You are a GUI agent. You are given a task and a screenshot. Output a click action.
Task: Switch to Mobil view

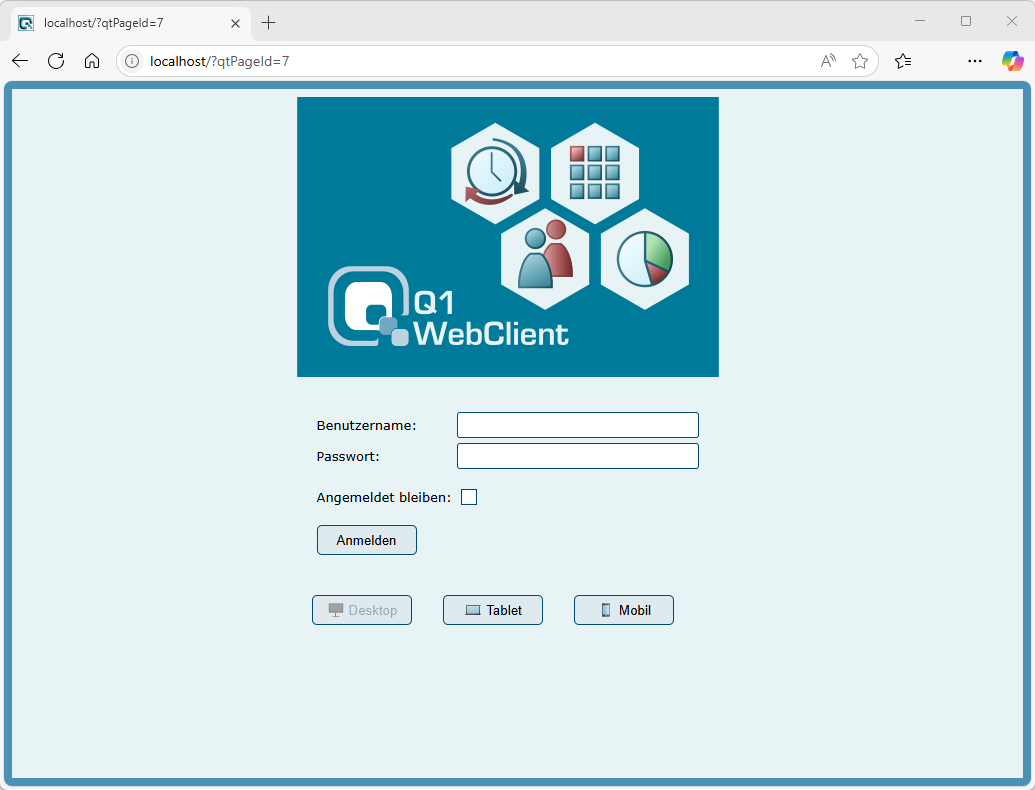point(624,610)
